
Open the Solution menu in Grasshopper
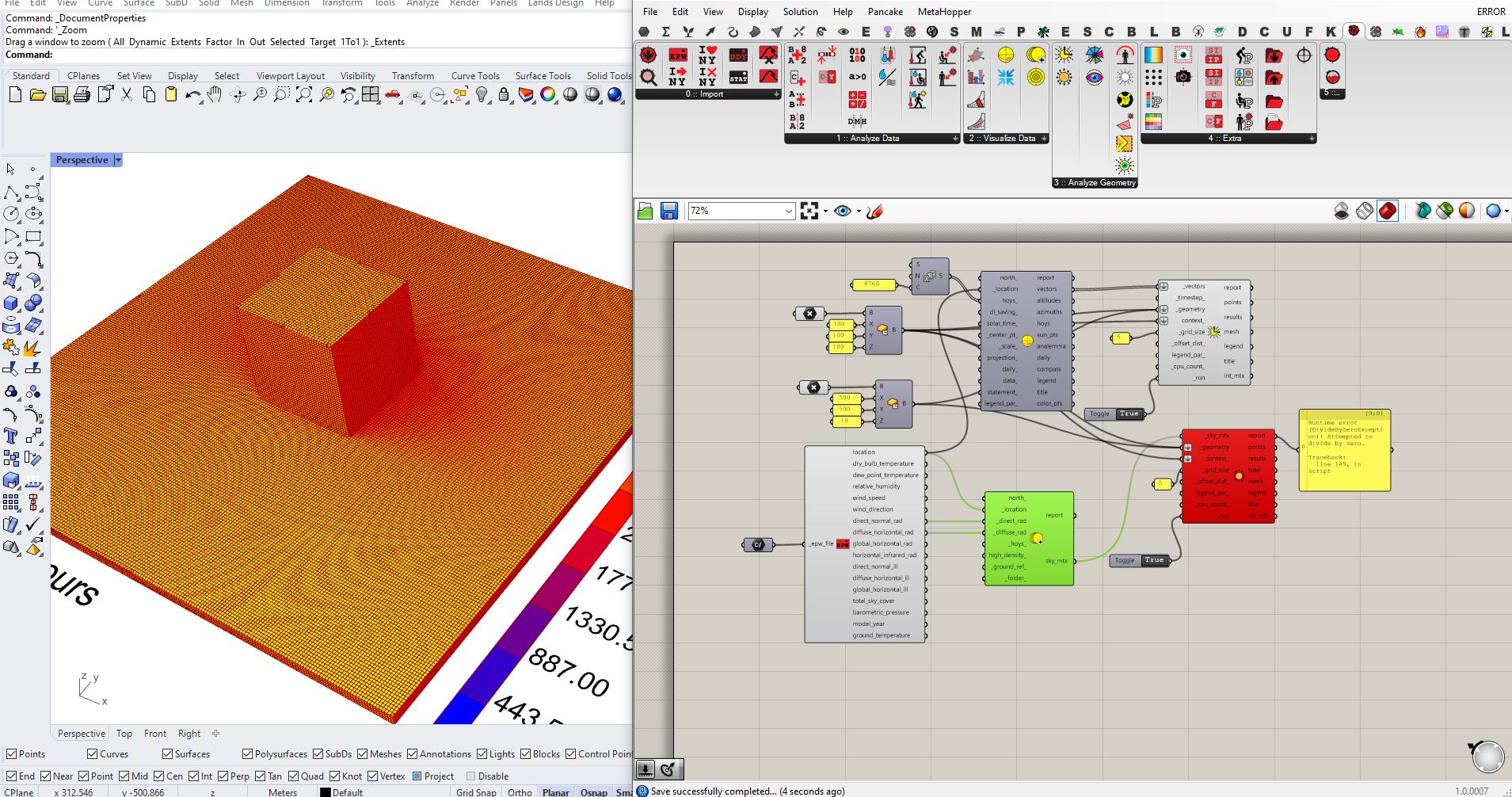pos(800,12)
